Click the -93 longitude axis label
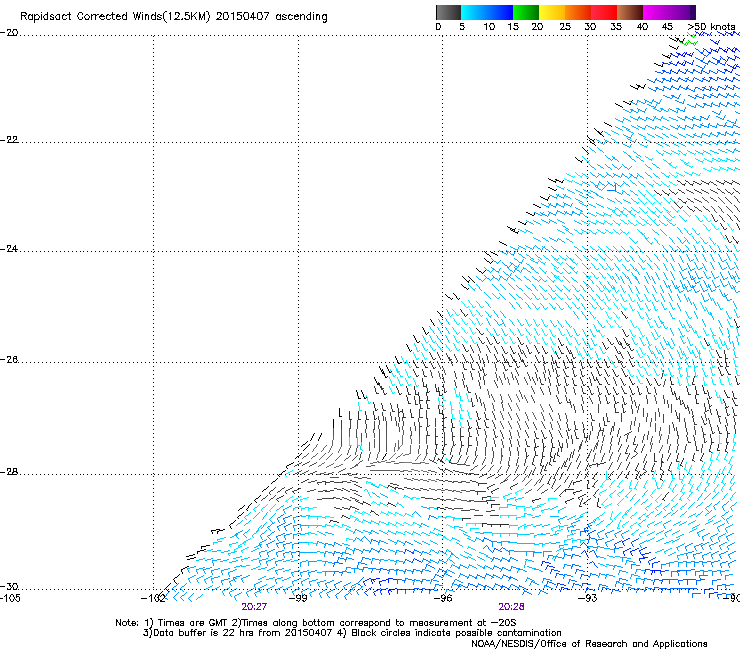Viewport: 740px width, 650px height. point(587,598)
